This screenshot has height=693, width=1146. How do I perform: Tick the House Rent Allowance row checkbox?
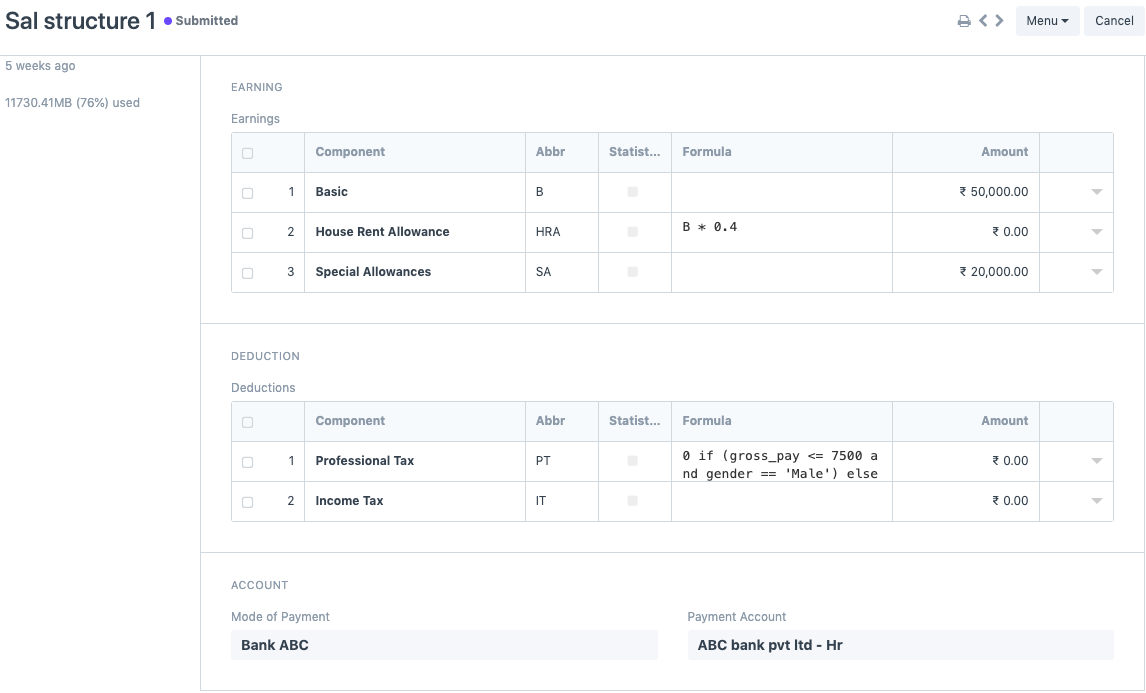[248, 233]
